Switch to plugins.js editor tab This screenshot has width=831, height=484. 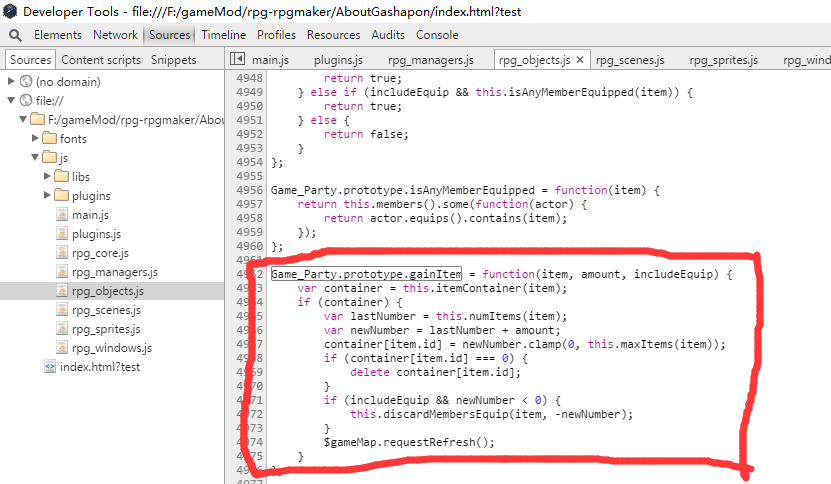coord(338,60)
